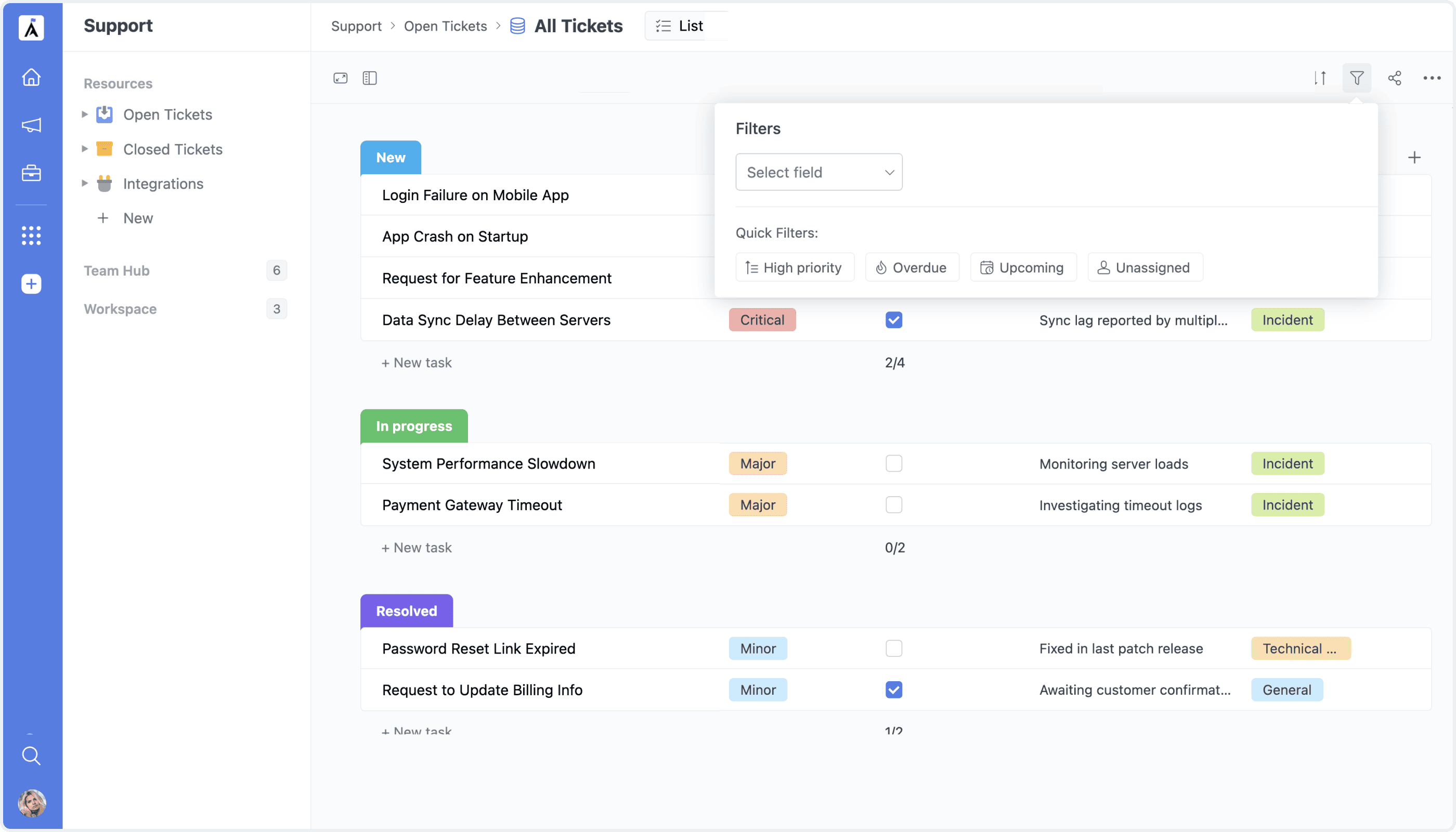Click the home icon in left sidebar
The width and height of the screenshot is (1456, 832).
click(31, 77)
